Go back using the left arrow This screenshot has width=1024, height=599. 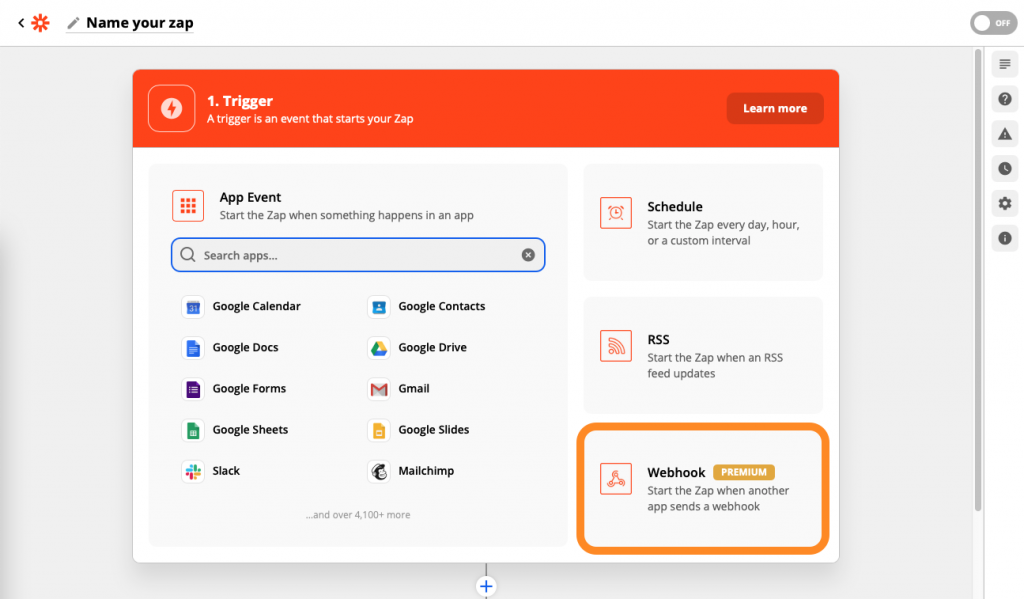click(21, 23)
